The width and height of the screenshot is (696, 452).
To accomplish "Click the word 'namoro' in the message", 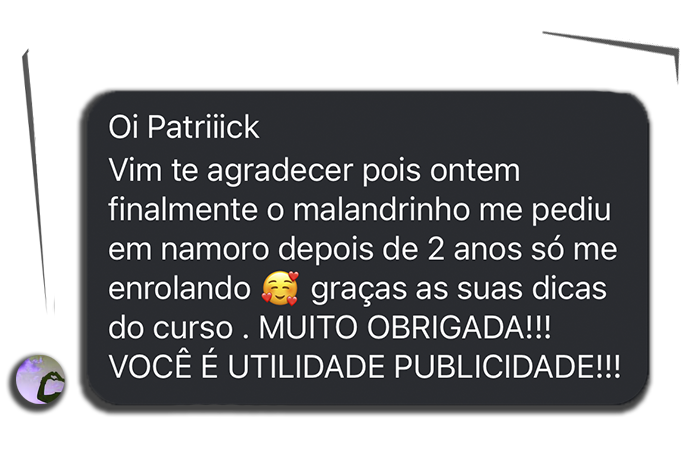I will 214,249.
